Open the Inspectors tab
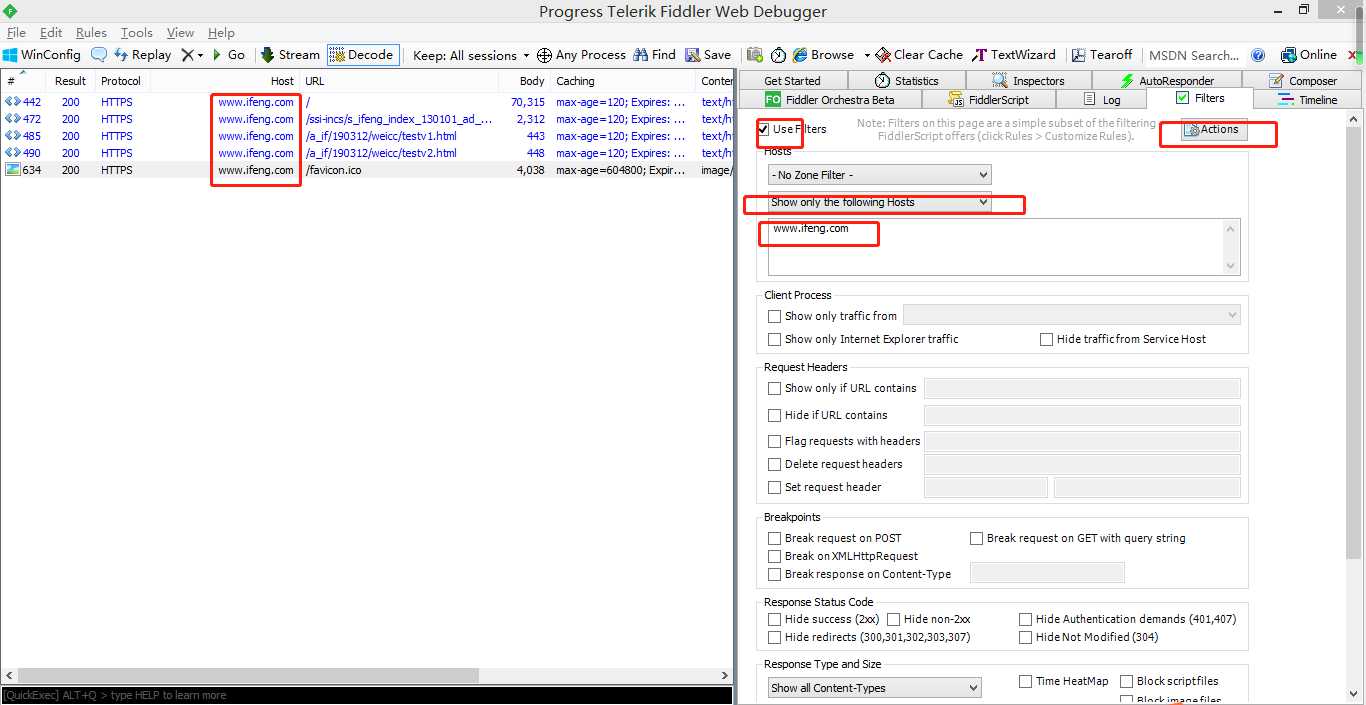 tap(1027, 81)
